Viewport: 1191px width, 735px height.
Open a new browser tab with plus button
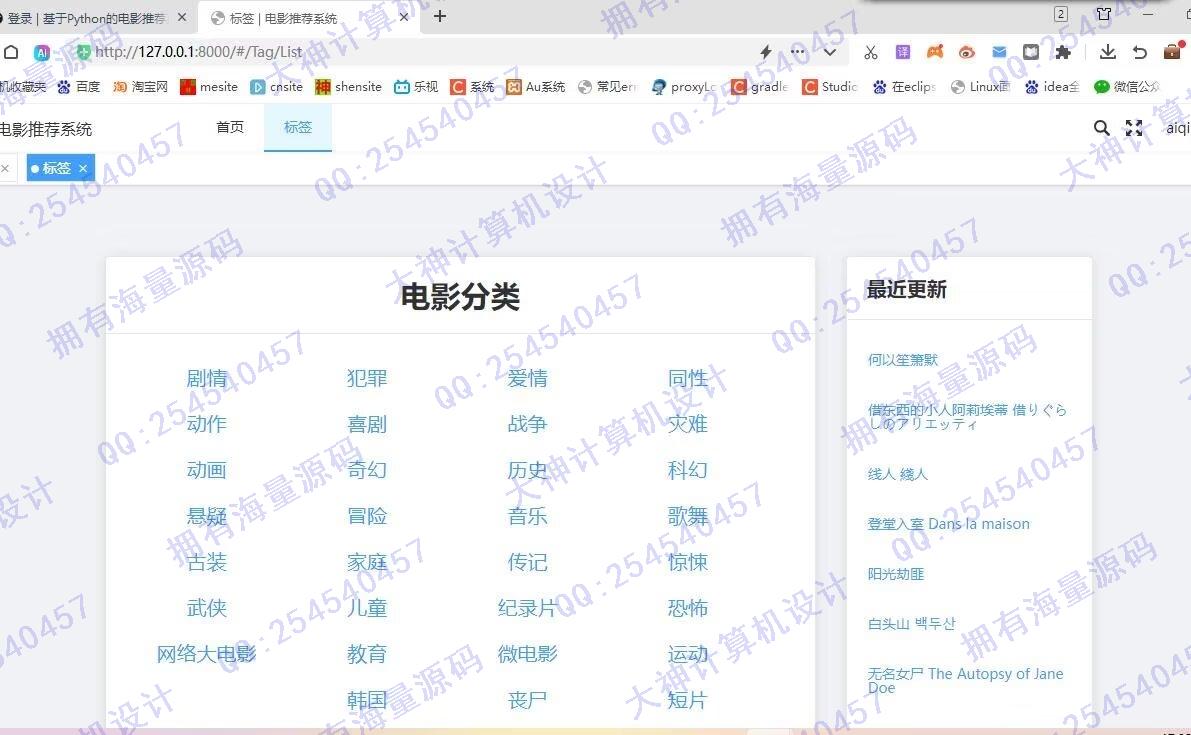tap(440, 16)
